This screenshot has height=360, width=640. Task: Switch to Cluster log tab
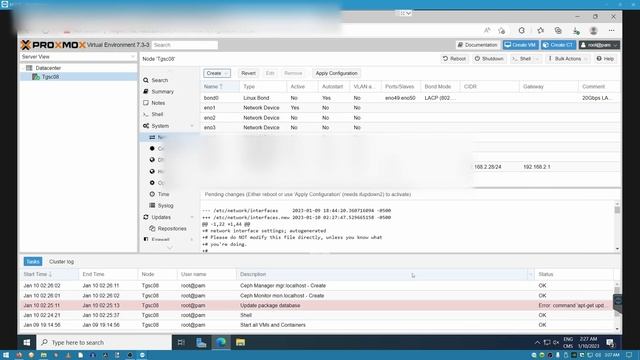point(61,262)
